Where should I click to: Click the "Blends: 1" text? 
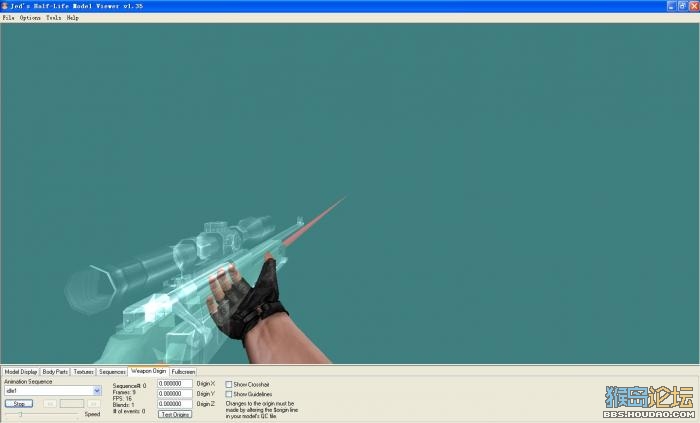pyautogui.click(x=123, y=405)
